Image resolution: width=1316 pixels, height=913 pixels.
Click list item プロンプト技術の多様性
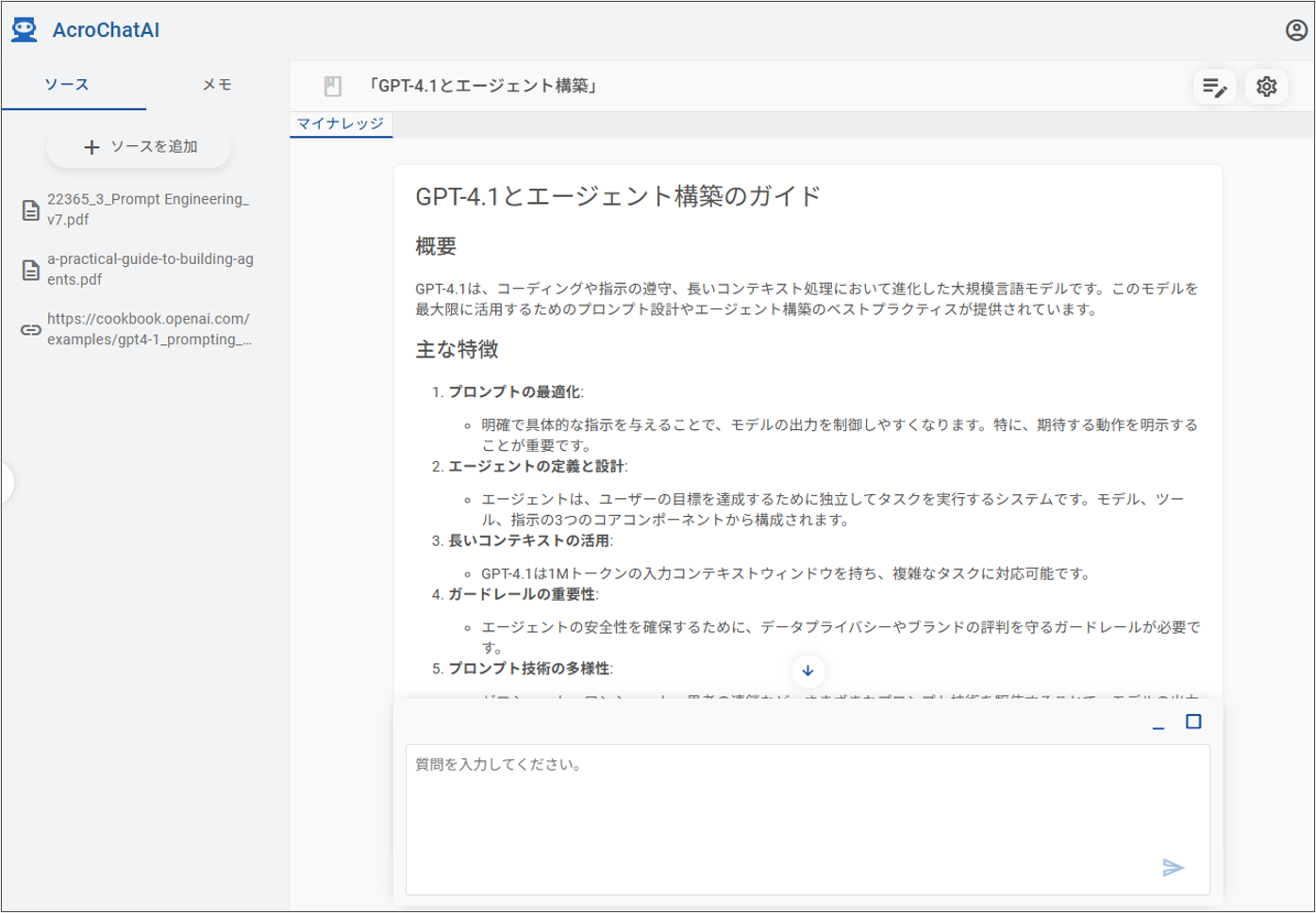point(529,669)
